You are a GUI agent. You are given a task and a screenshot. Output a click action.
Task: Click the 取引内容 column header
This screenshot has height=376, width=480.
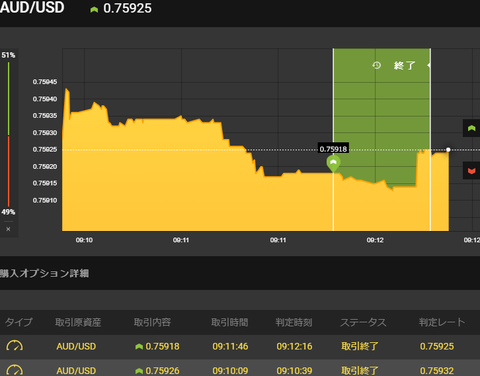[x=152, y=322]
